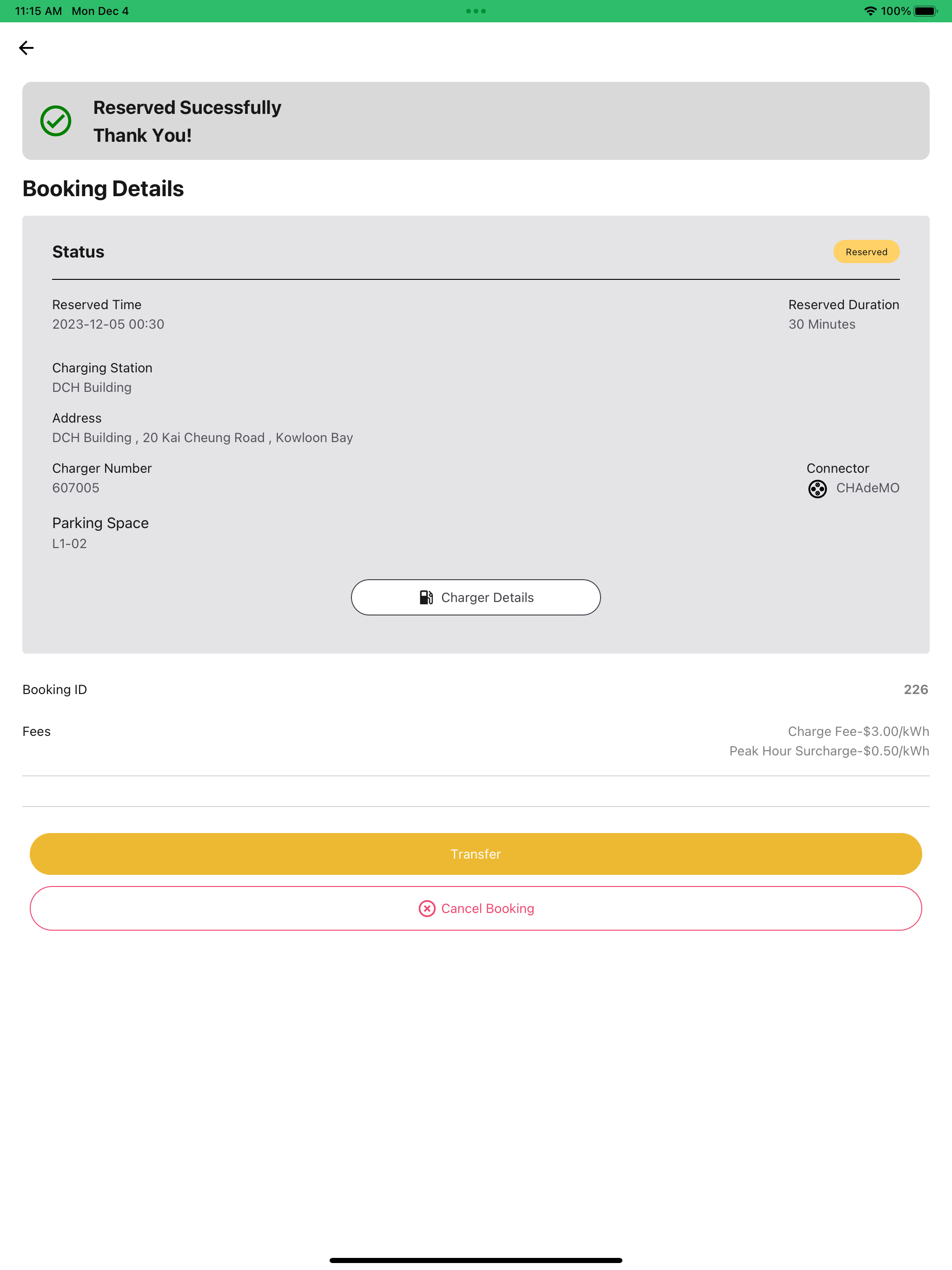The image size is (952, 1270).
Task: Tap the reserved time 2023-12-05 00:30
Action: (108, 324)
